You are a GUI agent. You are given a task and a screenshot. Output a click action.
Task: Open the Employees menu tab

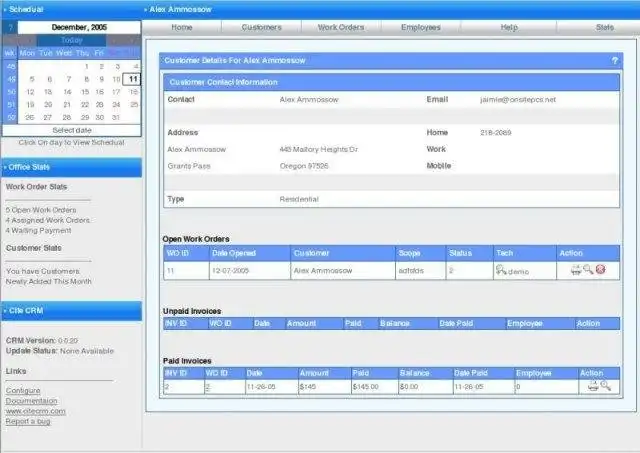point(421,27)
